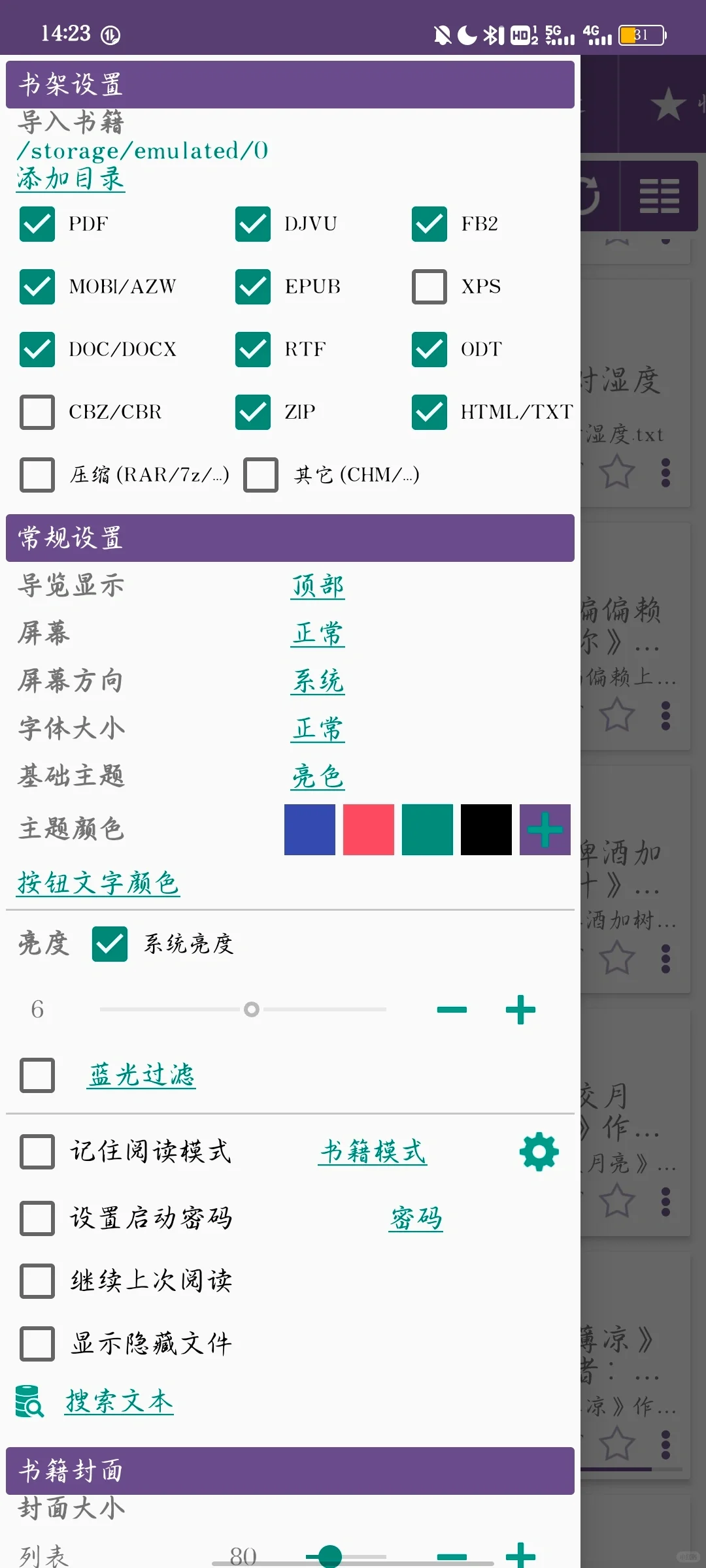Tap the 常规设置 section header

click(290, 538)
